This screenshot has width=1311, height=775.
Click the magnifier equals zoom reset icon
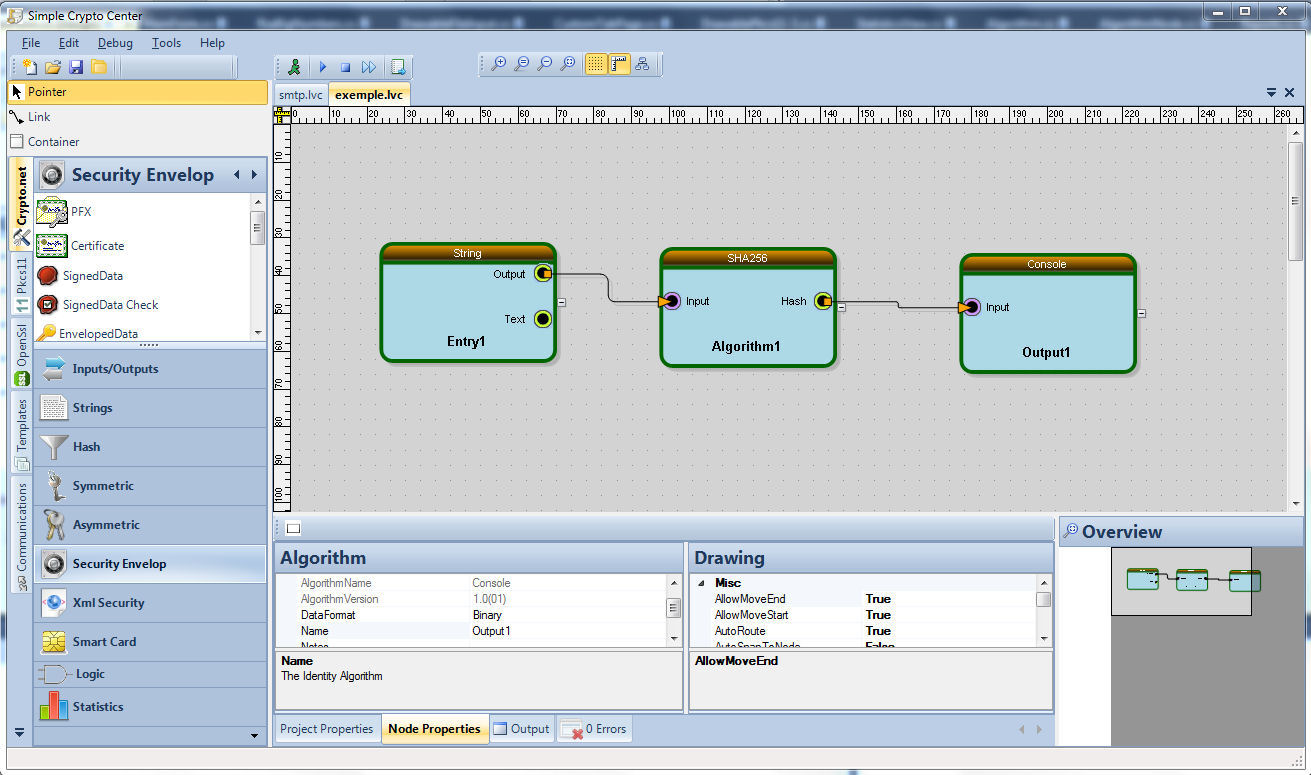[521, 64]
